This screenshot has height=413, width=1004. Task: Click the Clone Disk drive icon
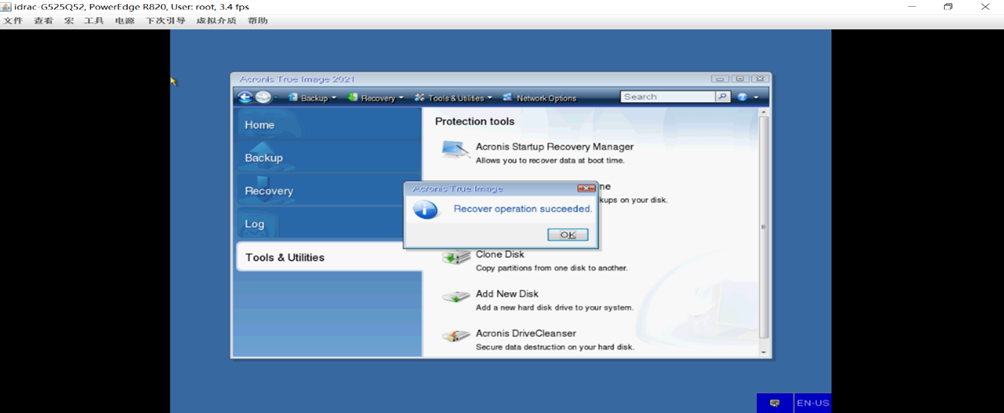click(x=456, y=257)
